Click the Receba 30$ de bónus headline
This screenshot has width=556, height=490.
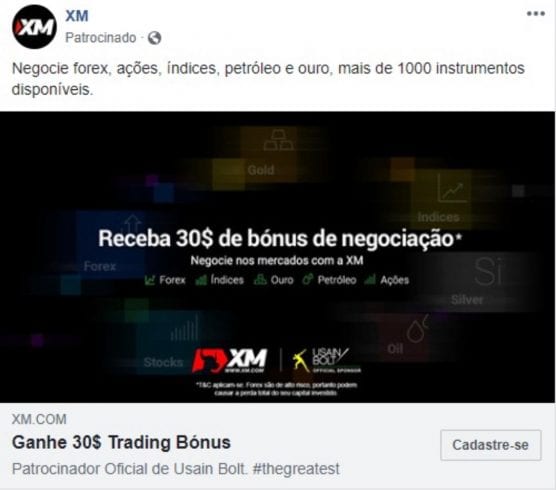coord(280,238)
